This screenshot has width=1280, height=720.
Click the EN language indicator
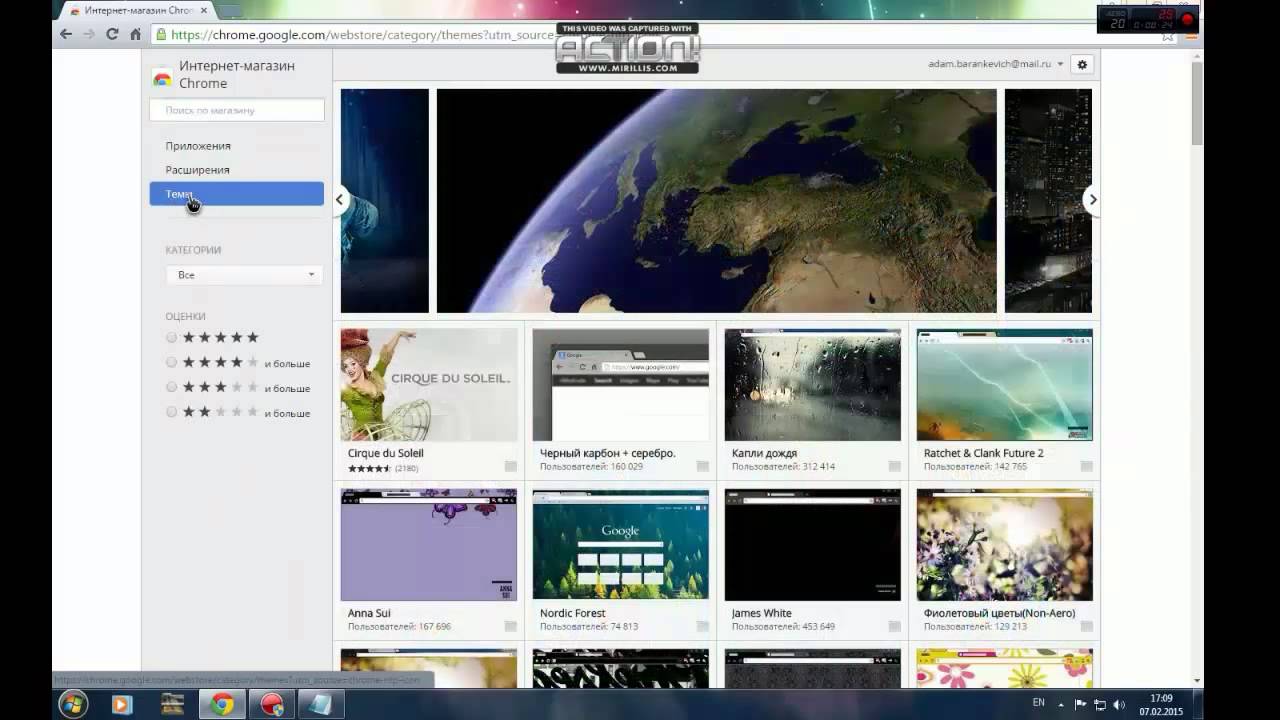click(1039, 703)
